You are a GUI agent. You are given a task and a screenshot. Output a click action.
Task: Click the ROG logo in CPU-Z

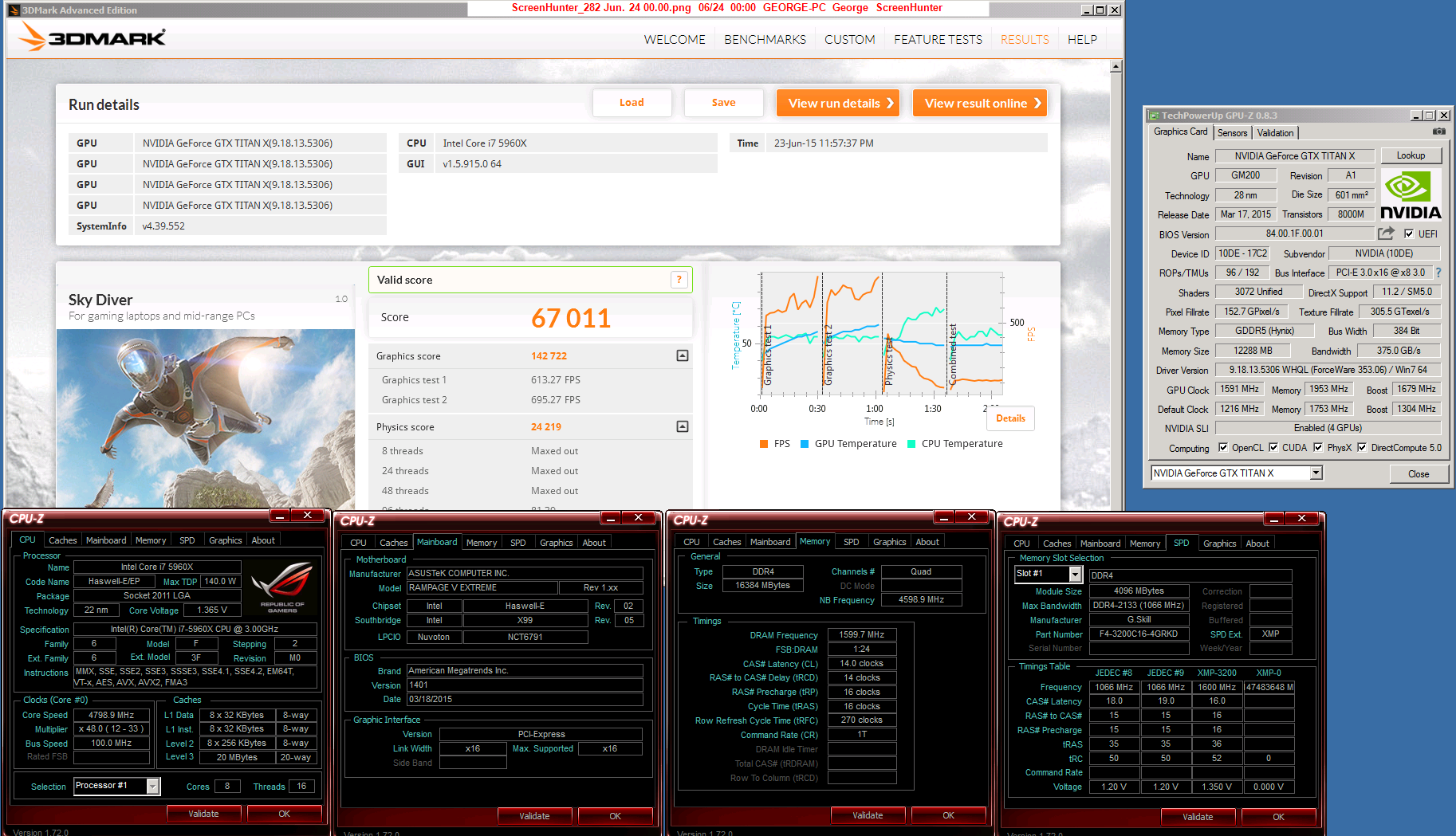(x=282, y=587)
